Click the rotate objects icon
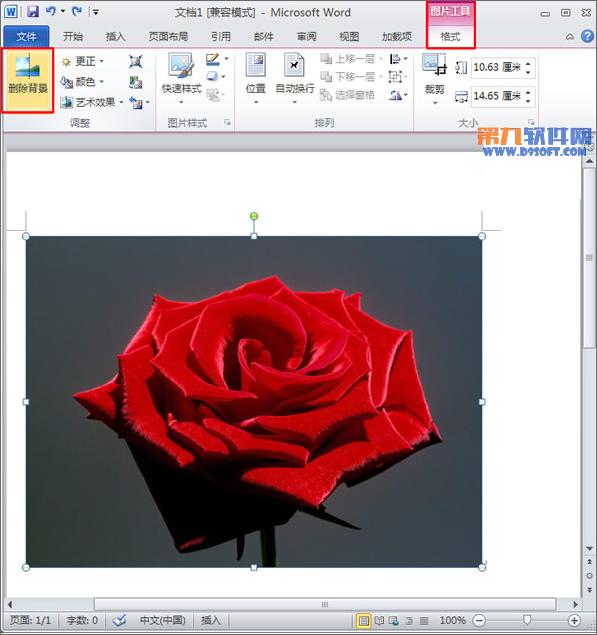597x635 pixels. [x=395, y=95]
